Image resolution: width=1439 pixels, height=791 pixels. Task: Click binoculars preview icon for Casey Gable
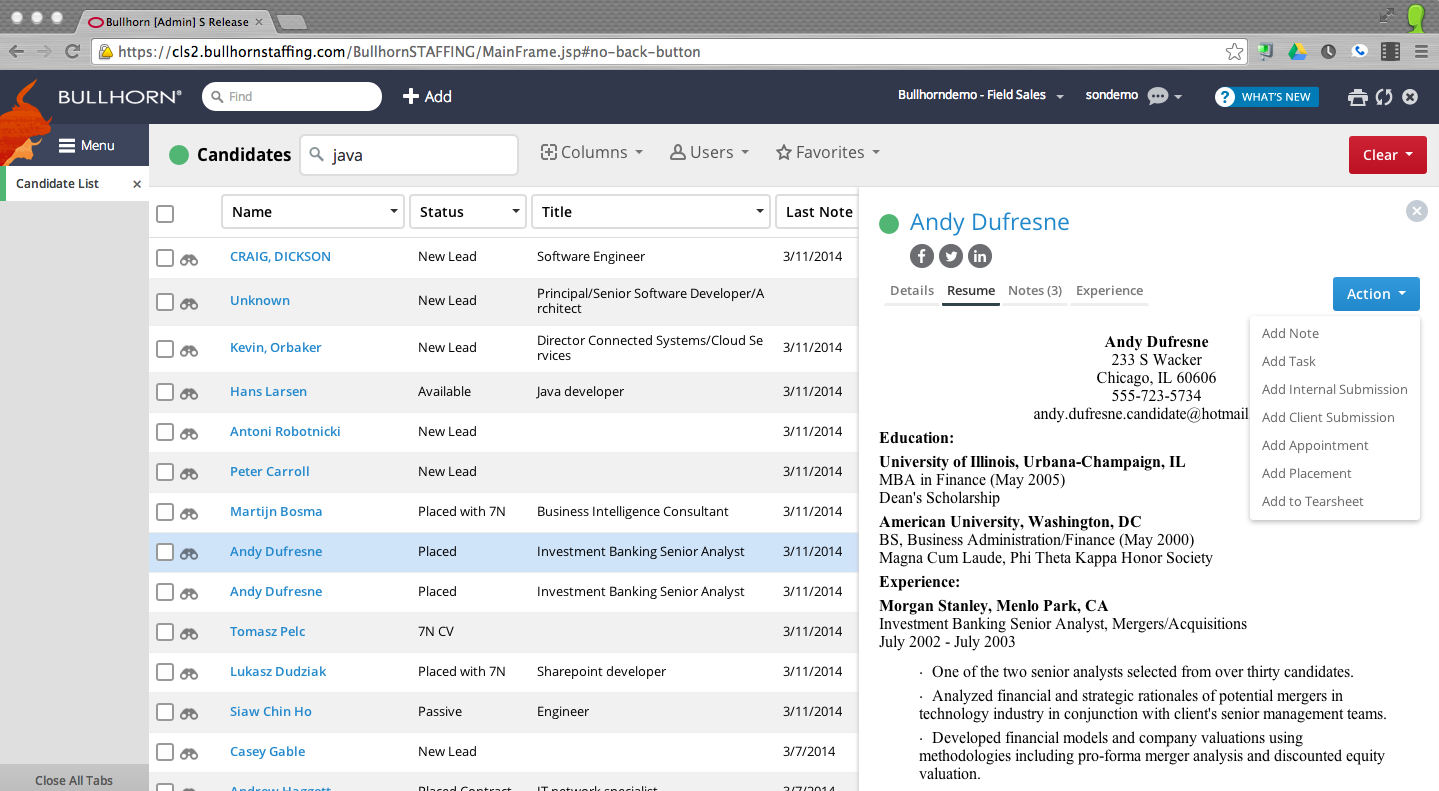pos(189,754)
